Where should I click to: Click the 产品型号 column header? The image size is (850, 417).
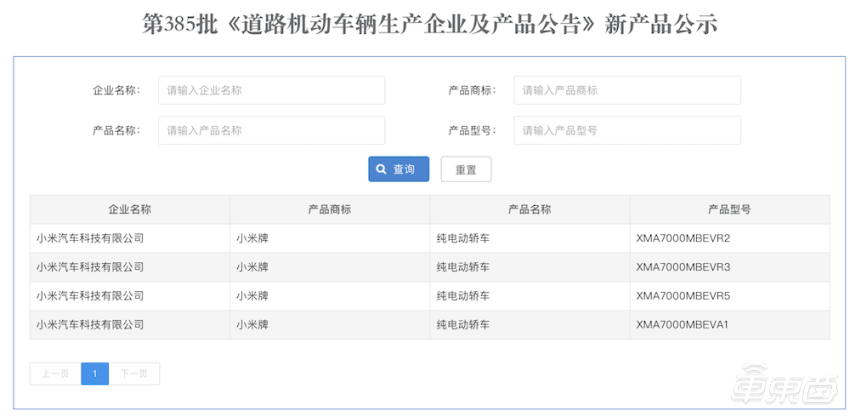[x=730, y=210]
